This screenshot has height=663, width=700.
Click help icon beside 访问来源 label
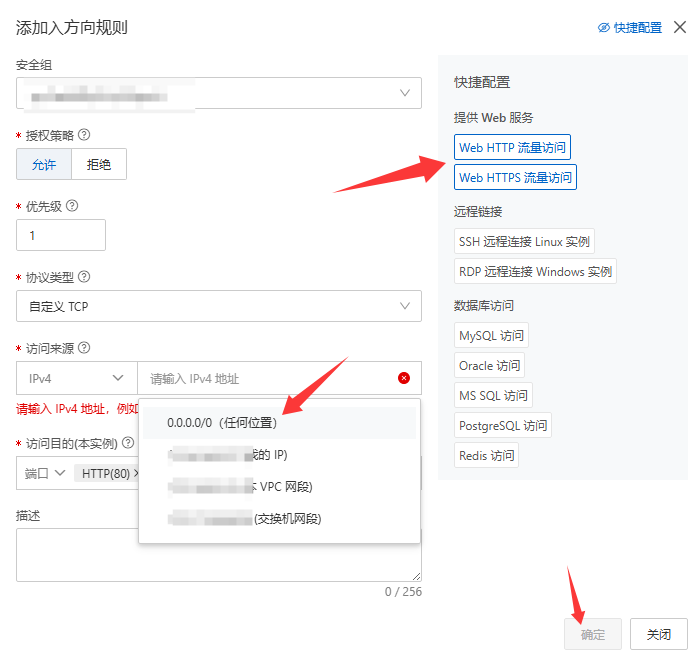(85, 348)
